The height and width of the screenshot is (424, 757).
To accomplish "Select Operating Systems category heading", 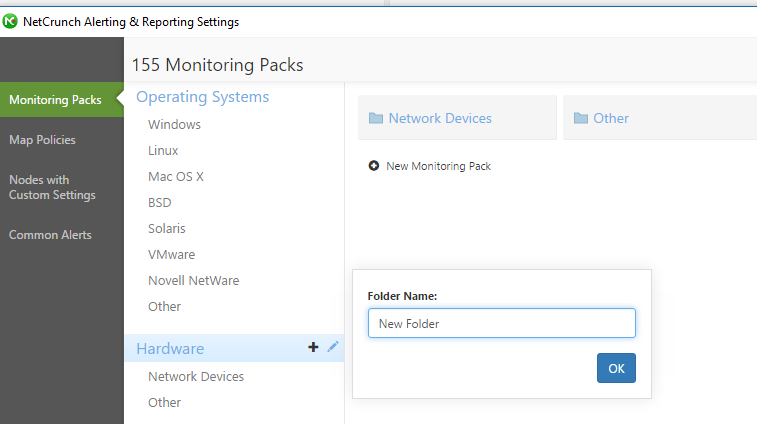I will [x=202, y=97].
